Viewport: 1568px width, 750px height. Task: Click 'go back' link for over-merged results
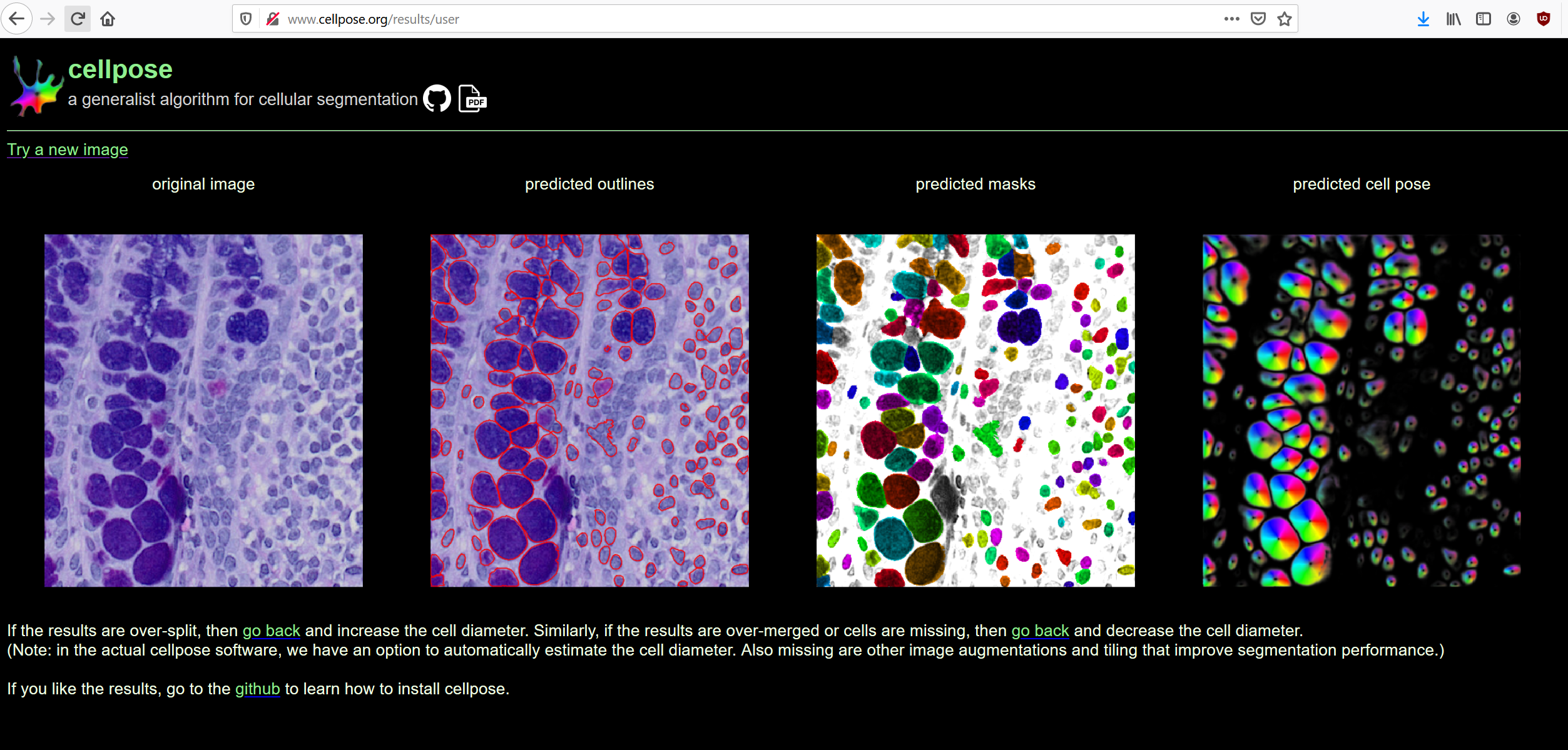point(1040,631)
